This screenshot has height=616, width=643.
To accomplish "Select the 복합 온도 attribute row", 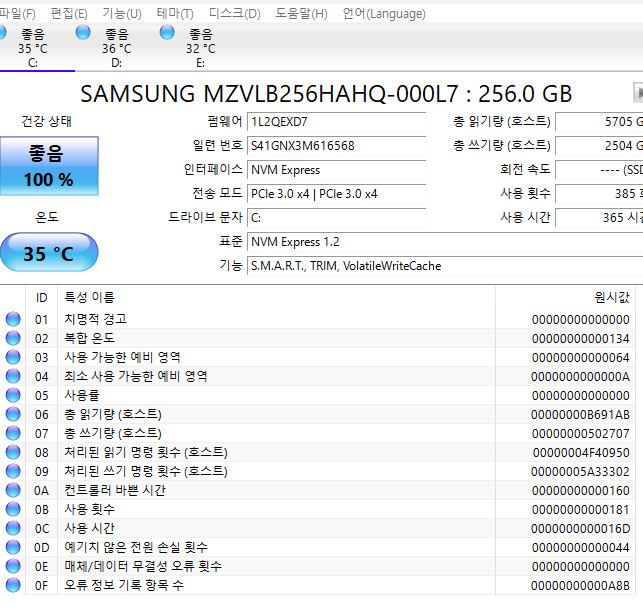I will (x=317, y=338).
